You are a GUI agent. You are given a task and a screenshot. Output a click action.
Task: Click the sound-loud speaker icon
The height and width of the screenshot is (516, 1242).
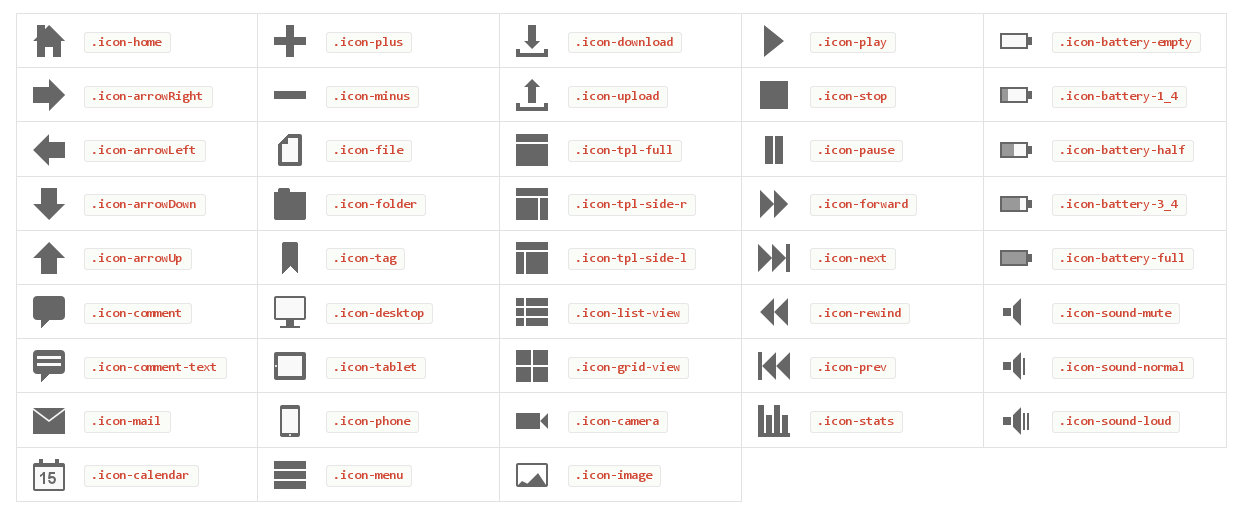(1016, 421)
